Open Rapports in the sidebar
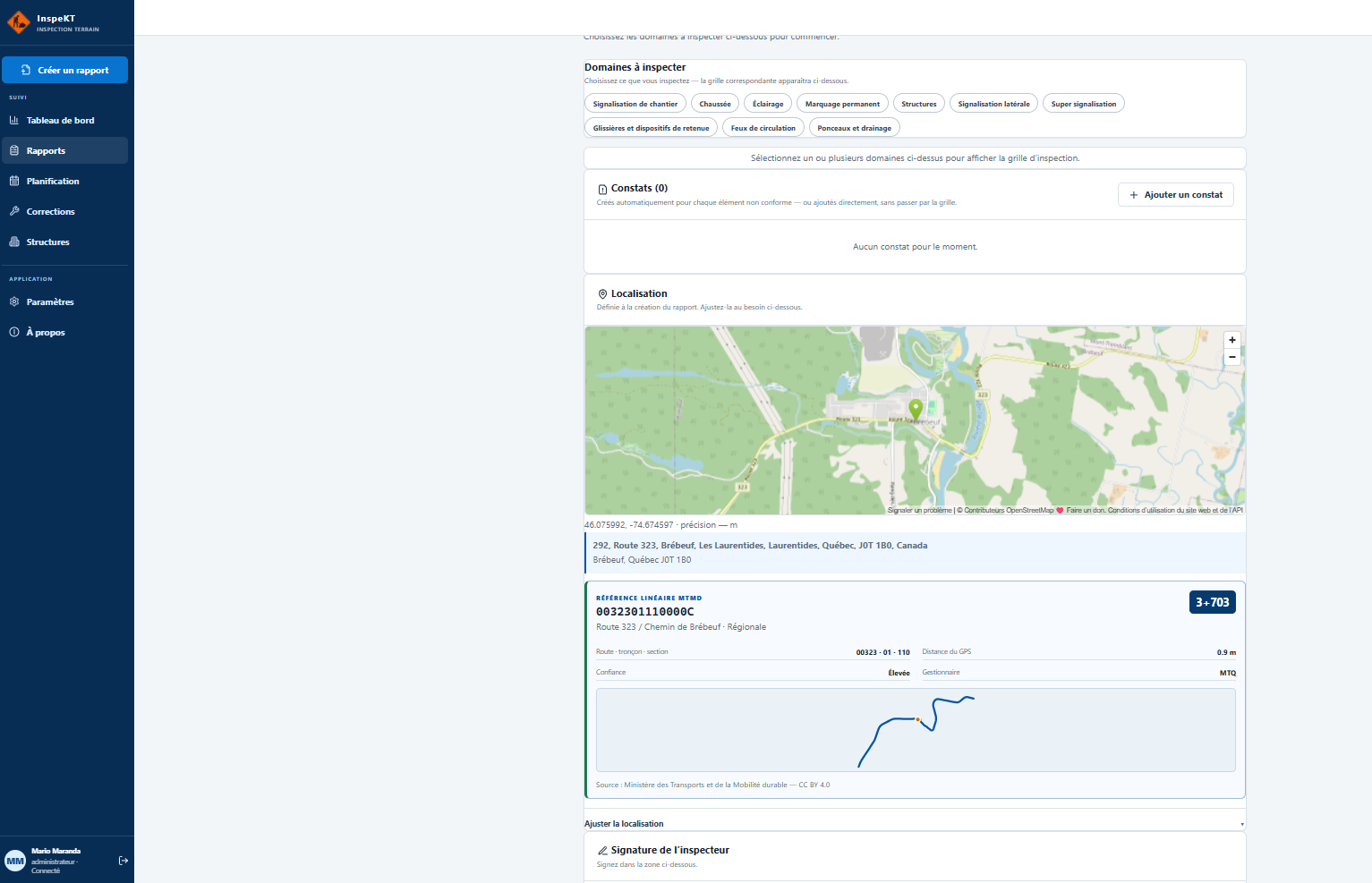Screen dimensions: 1372x883 [64, 150]
